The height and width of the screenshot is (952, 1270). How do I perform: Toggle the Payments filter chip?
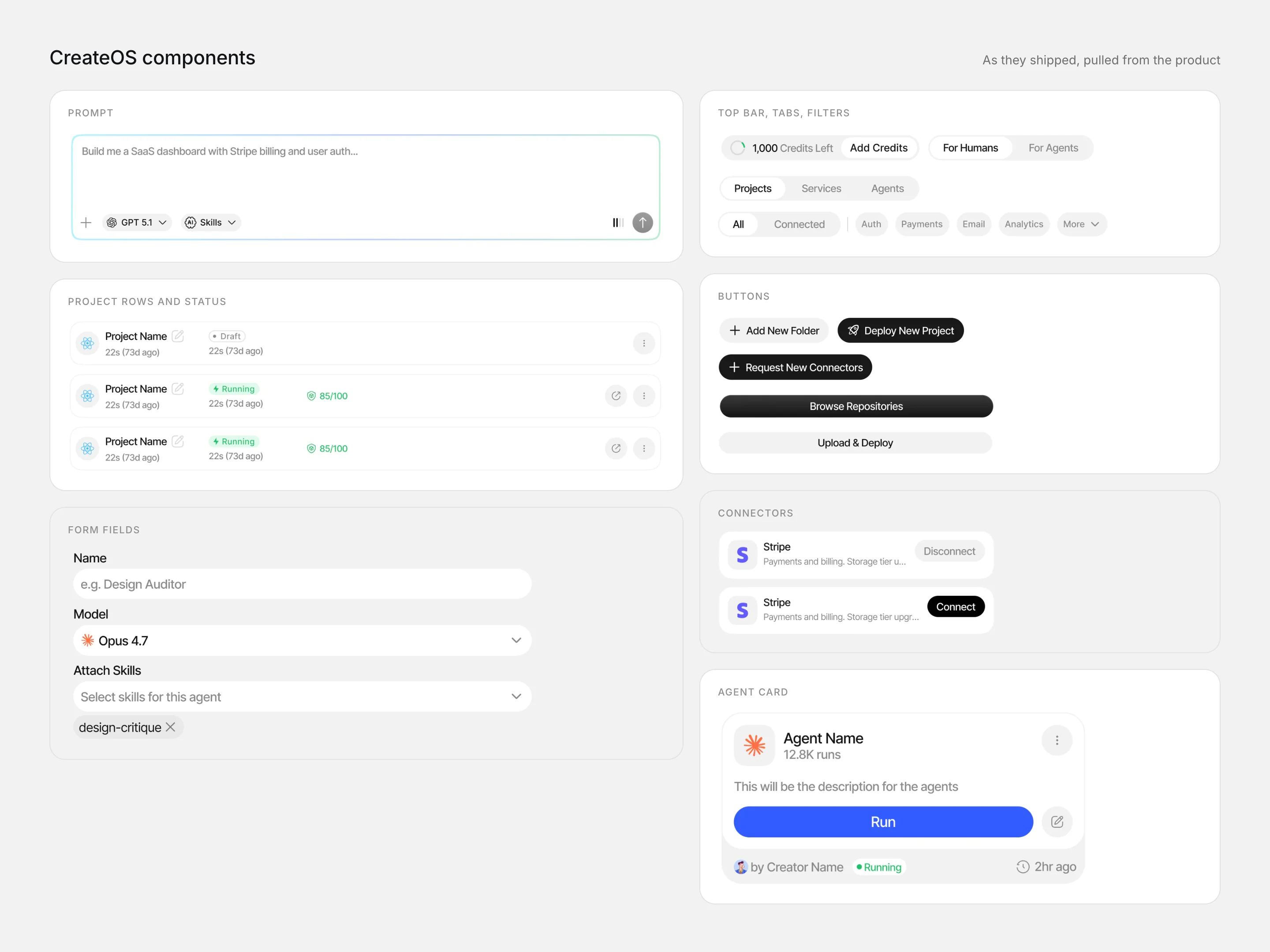[x=922, y=224]
